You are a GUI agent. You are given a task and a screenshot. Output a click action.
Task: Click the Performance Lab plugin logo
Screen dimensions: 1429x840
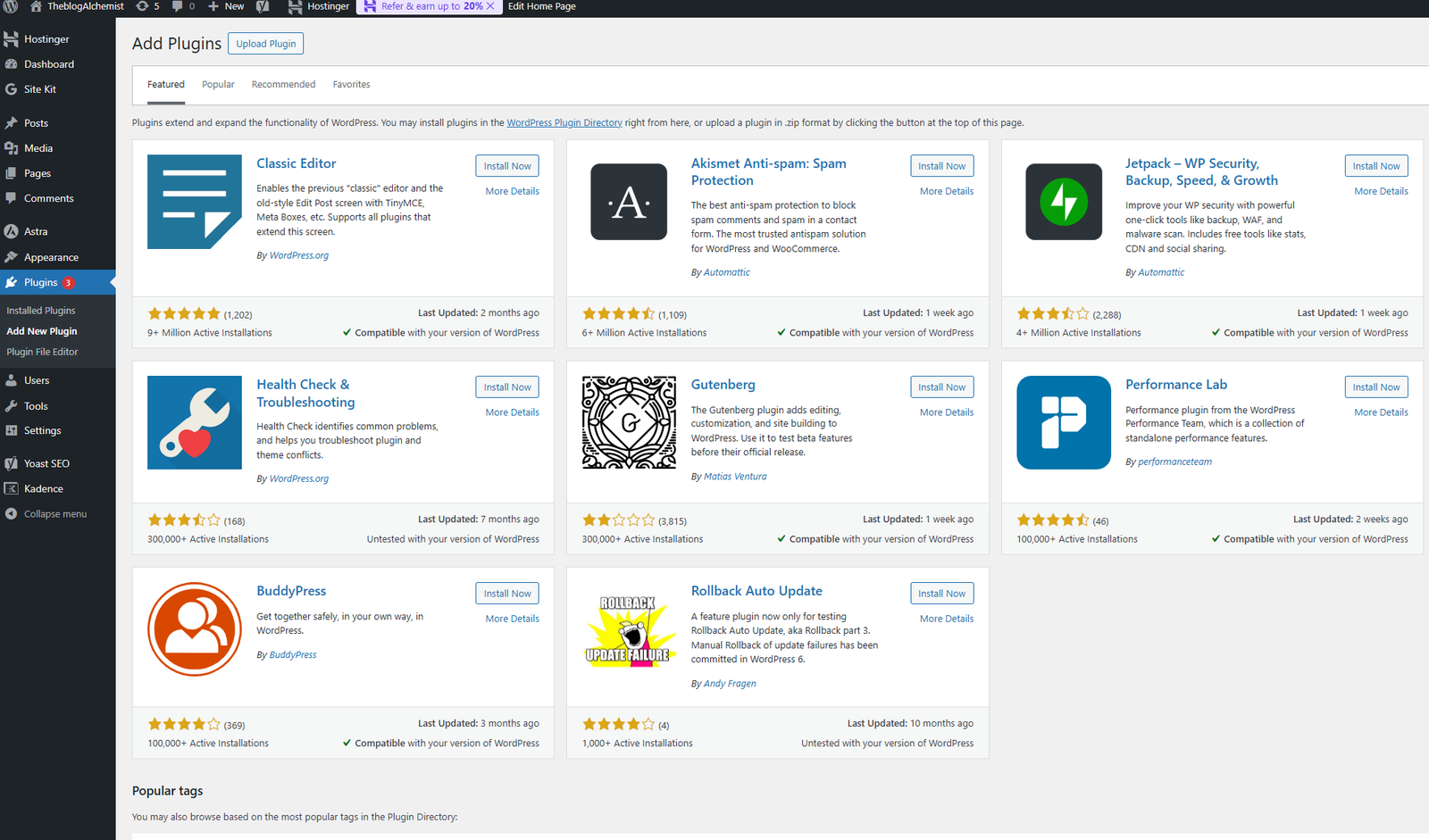[x=1064, y=422]
